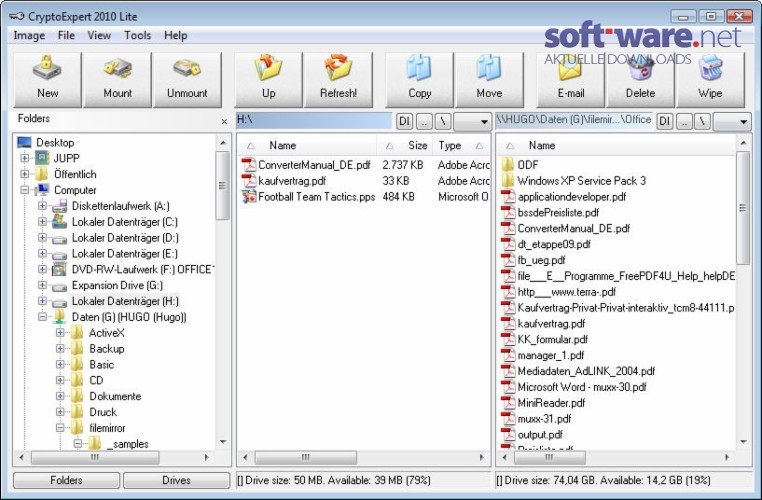Open the Image menu
The image size is (762, 500).
pyautogui.click(x=29, y=35)
